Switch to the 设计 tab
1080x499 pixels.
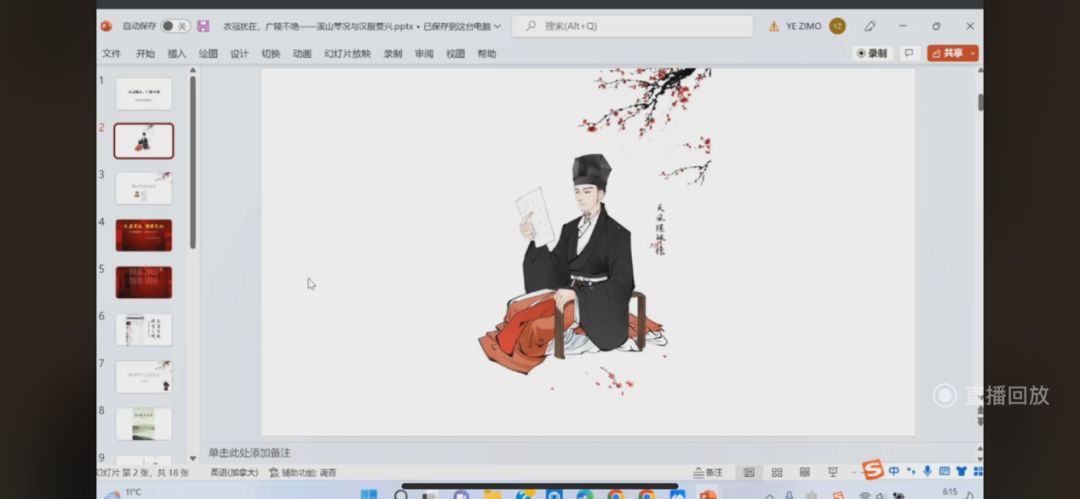239,54
